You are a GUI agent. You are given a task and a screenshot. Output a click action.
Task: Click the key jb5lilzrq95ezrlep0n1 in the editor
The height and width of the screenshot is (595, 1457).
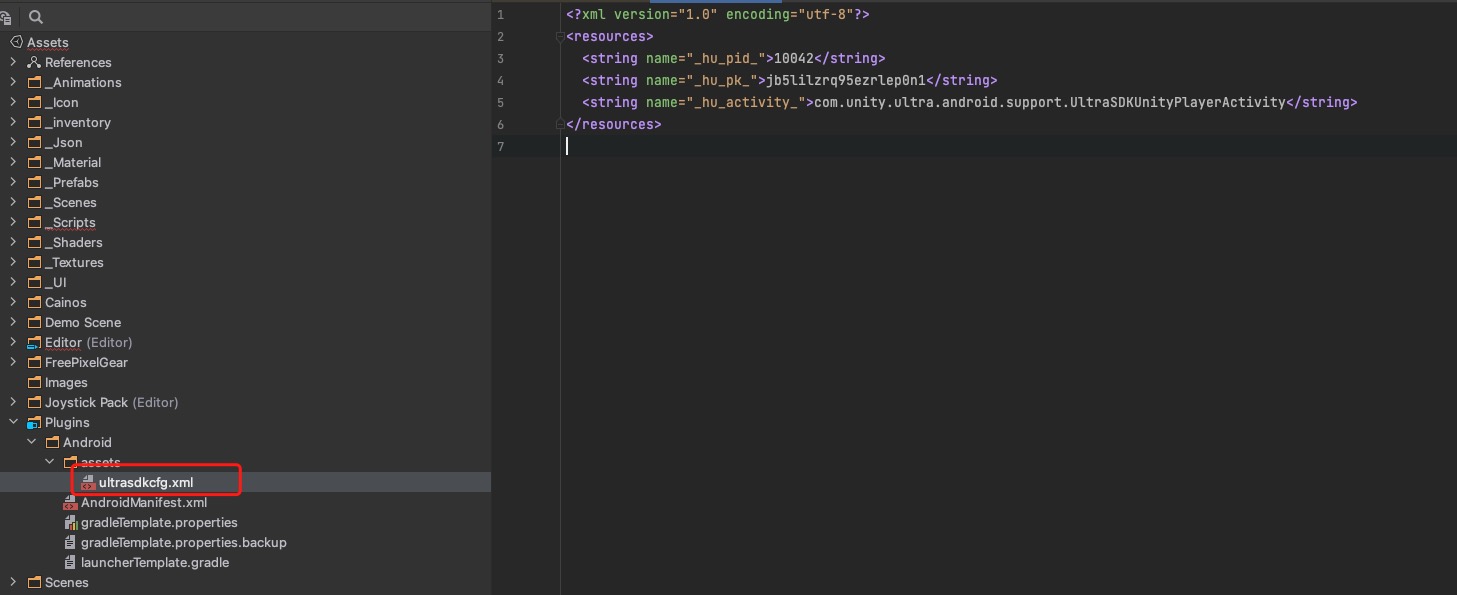click(846, 80)
